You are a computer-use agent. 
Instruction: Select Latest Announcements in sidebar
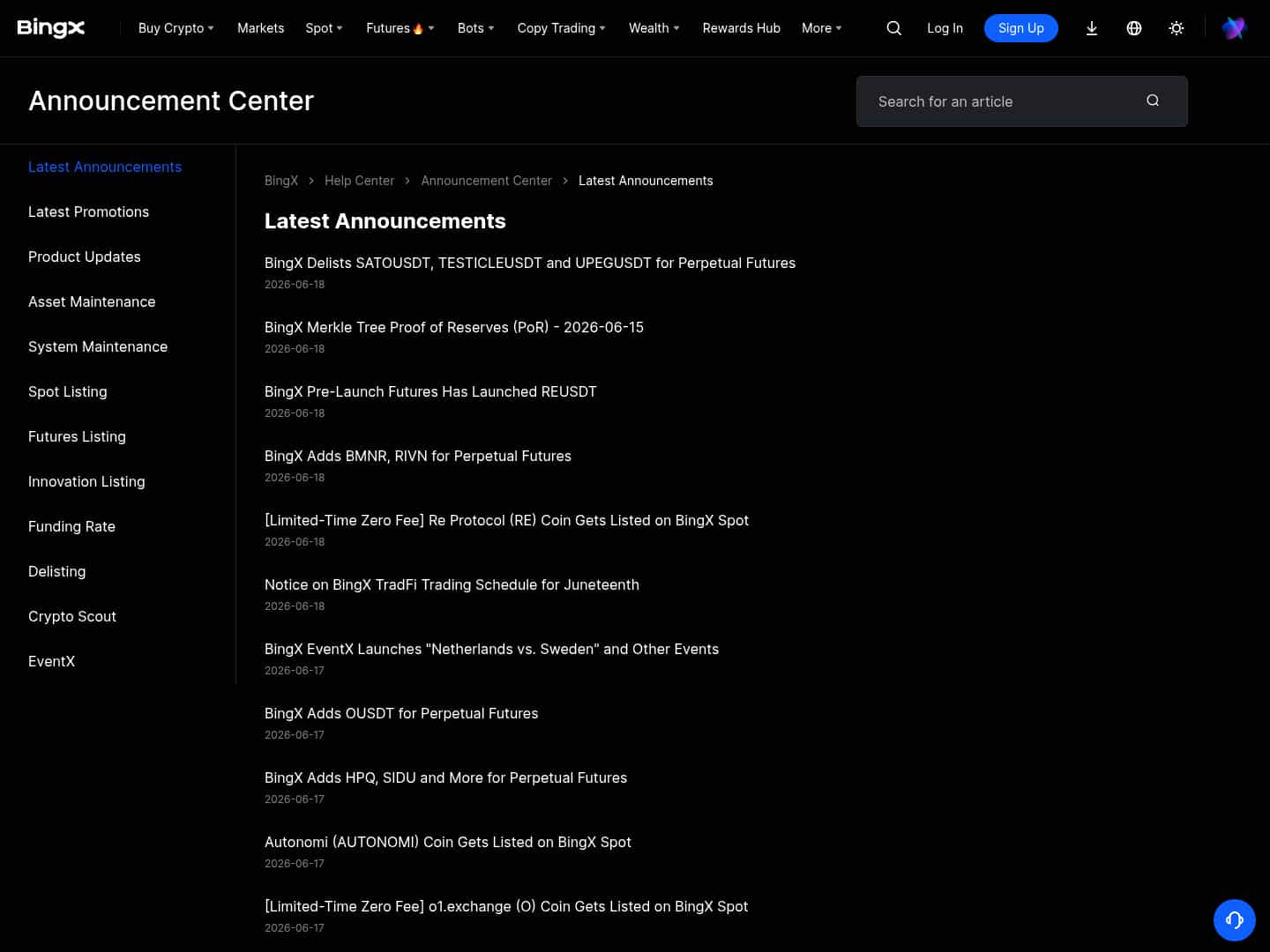pyautogui.click(x=105, y=167)
